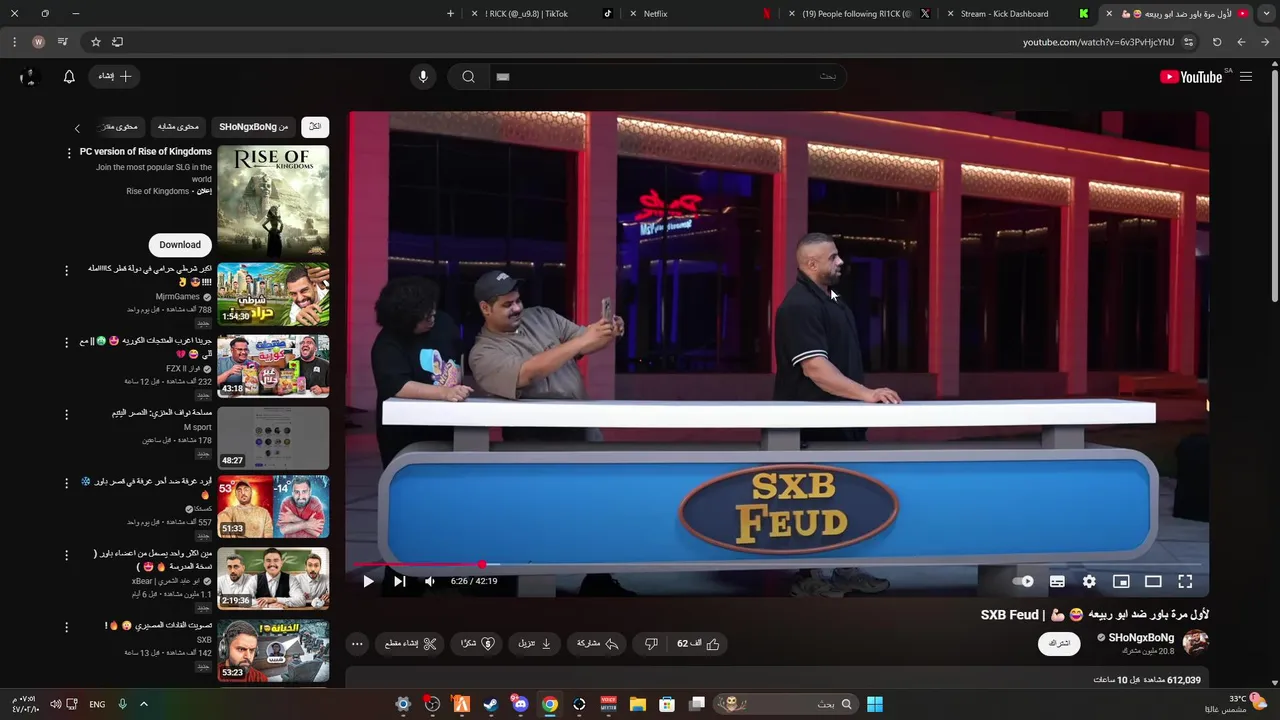Click the download (تنزيل) button
Image resolution: width=1280 pixels, height=720 pixels.
[535, 644]
